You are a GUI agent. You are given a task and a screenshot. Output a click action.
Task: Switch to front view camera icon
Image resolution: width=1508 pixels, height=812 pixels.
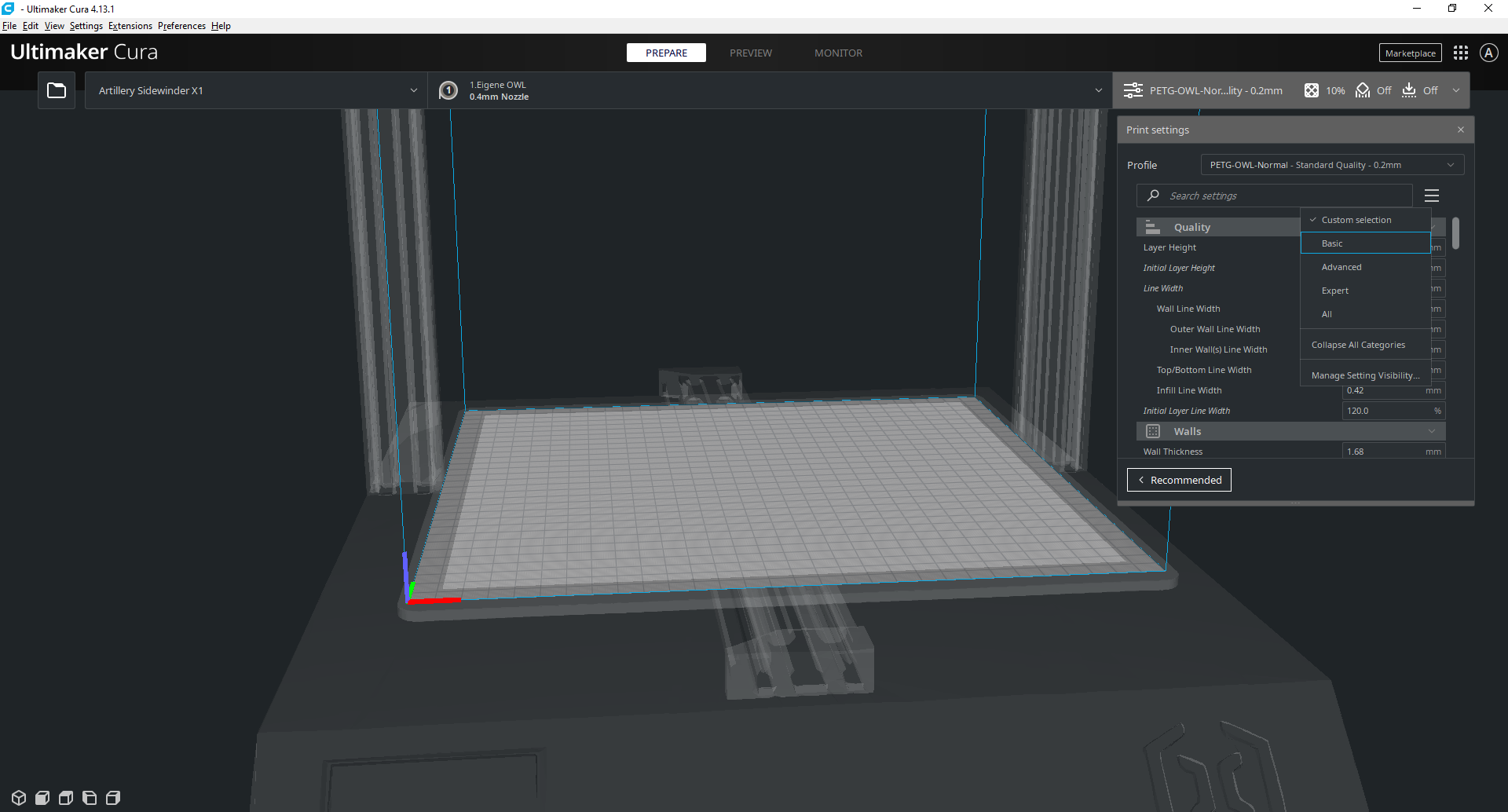[42, 798]
